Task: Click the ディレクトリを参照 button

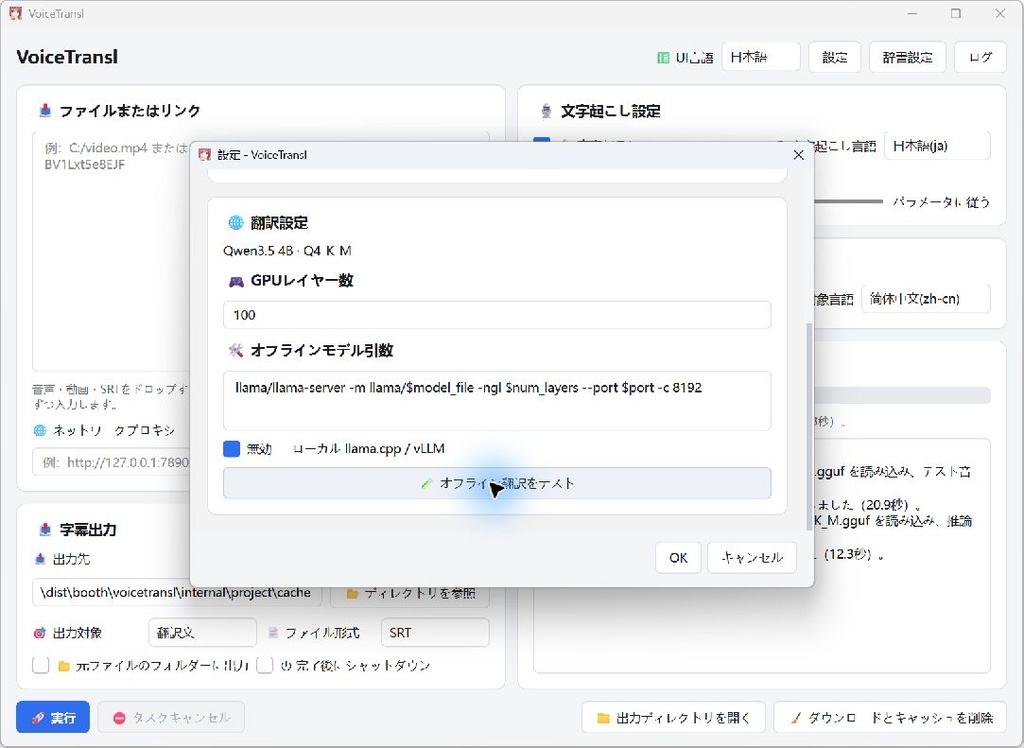Action: click(x=409, y=593)
